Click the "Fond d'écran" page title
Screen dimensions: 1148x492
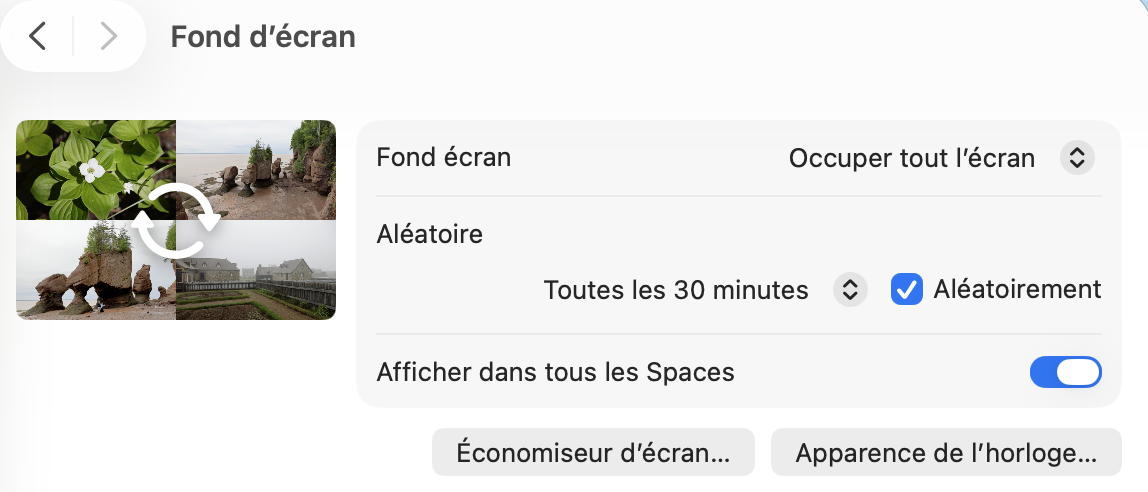pos(263,37)
